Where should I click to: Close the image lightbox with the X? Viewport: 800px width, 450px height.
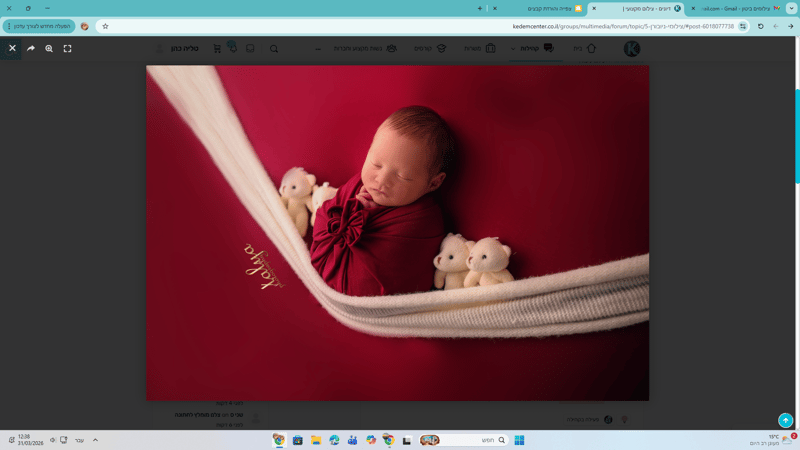point(12,48)
